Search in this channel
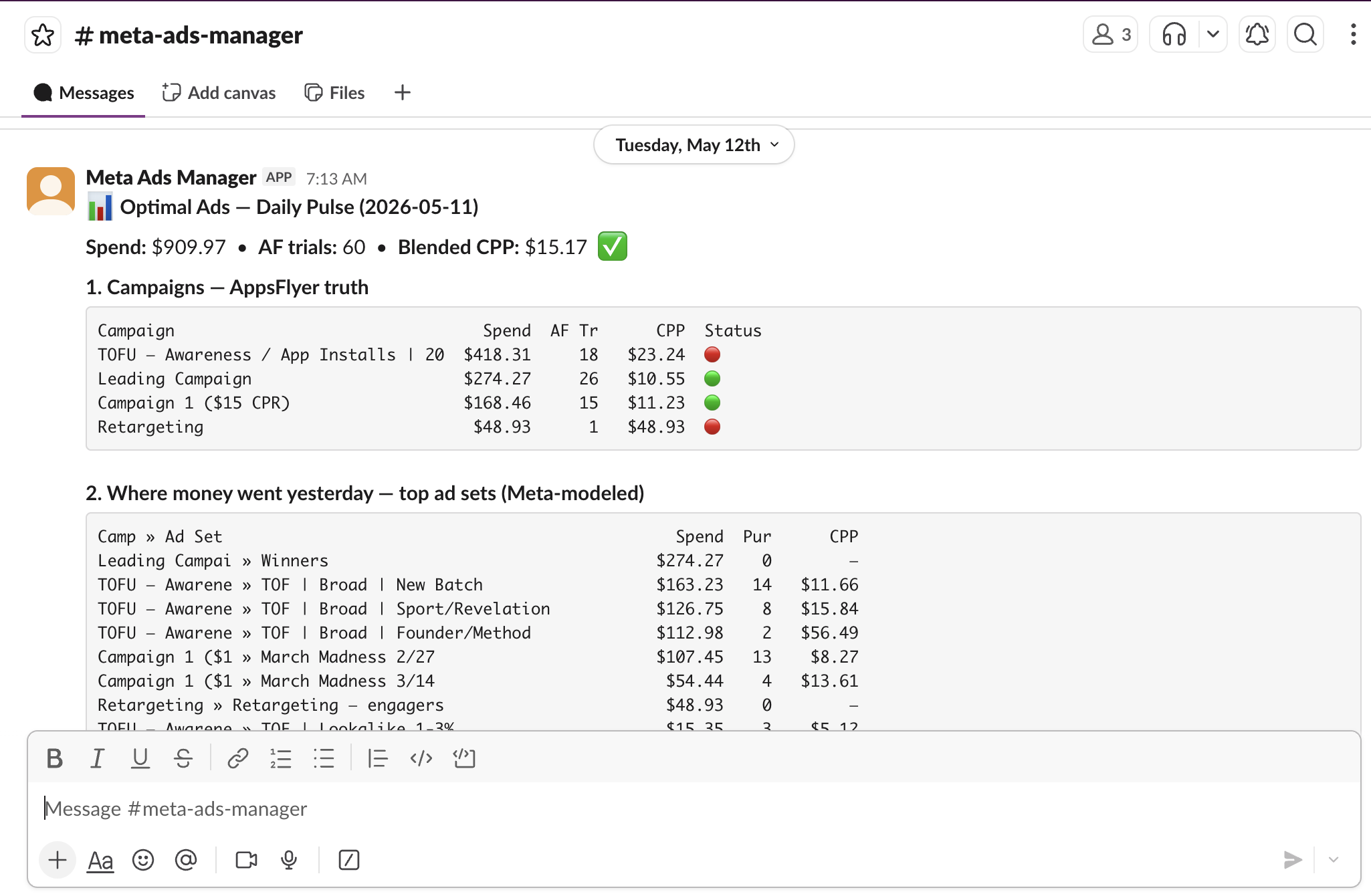This screenshot has height=896, width=1371. coord(1305,34)
